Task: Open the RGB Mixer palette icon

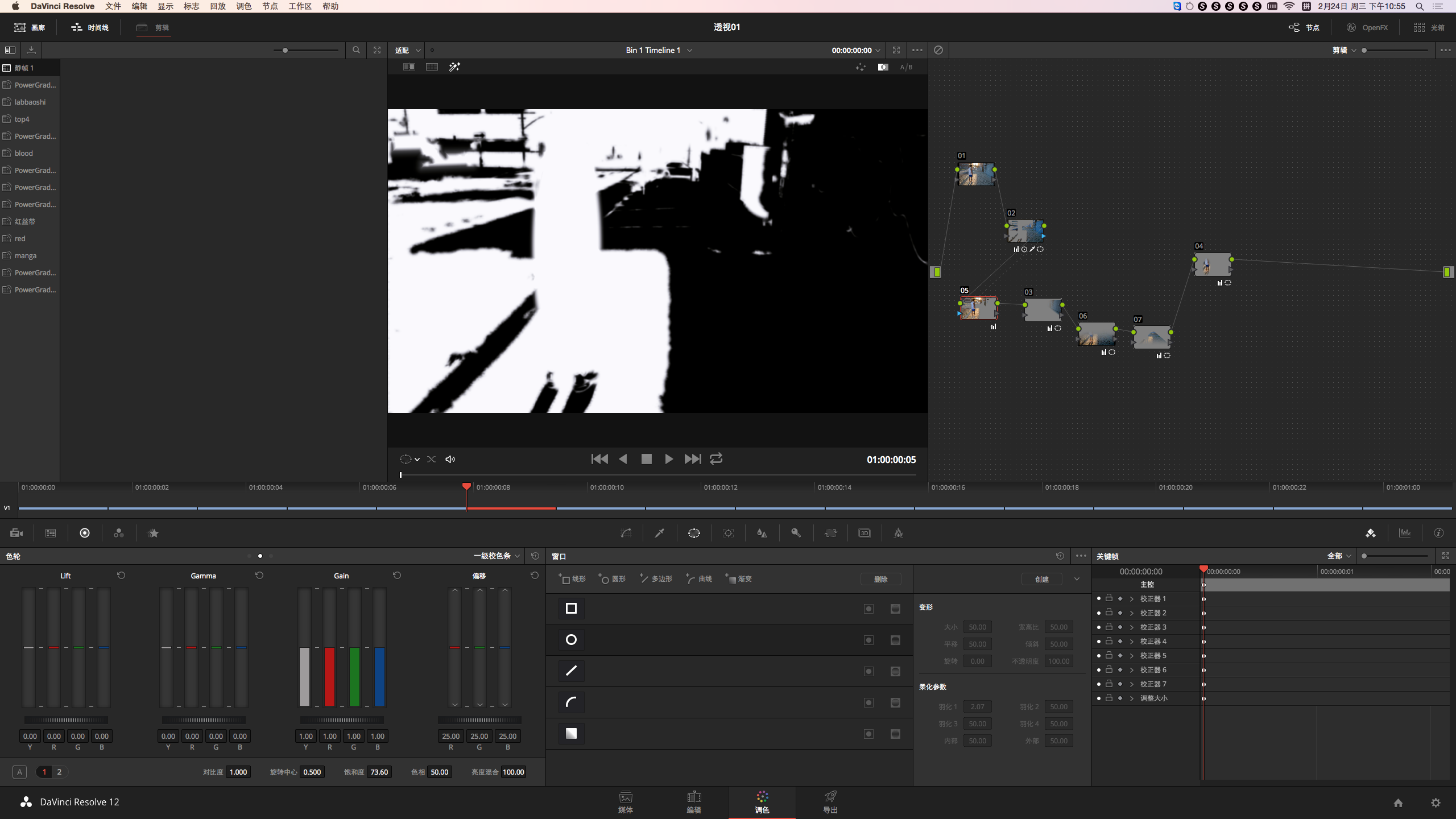Action: tap(119, 533)
